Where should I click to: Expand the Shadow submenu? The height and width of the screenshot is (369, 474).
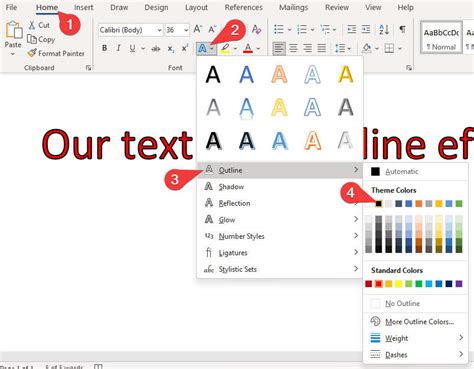coord(279,187)
